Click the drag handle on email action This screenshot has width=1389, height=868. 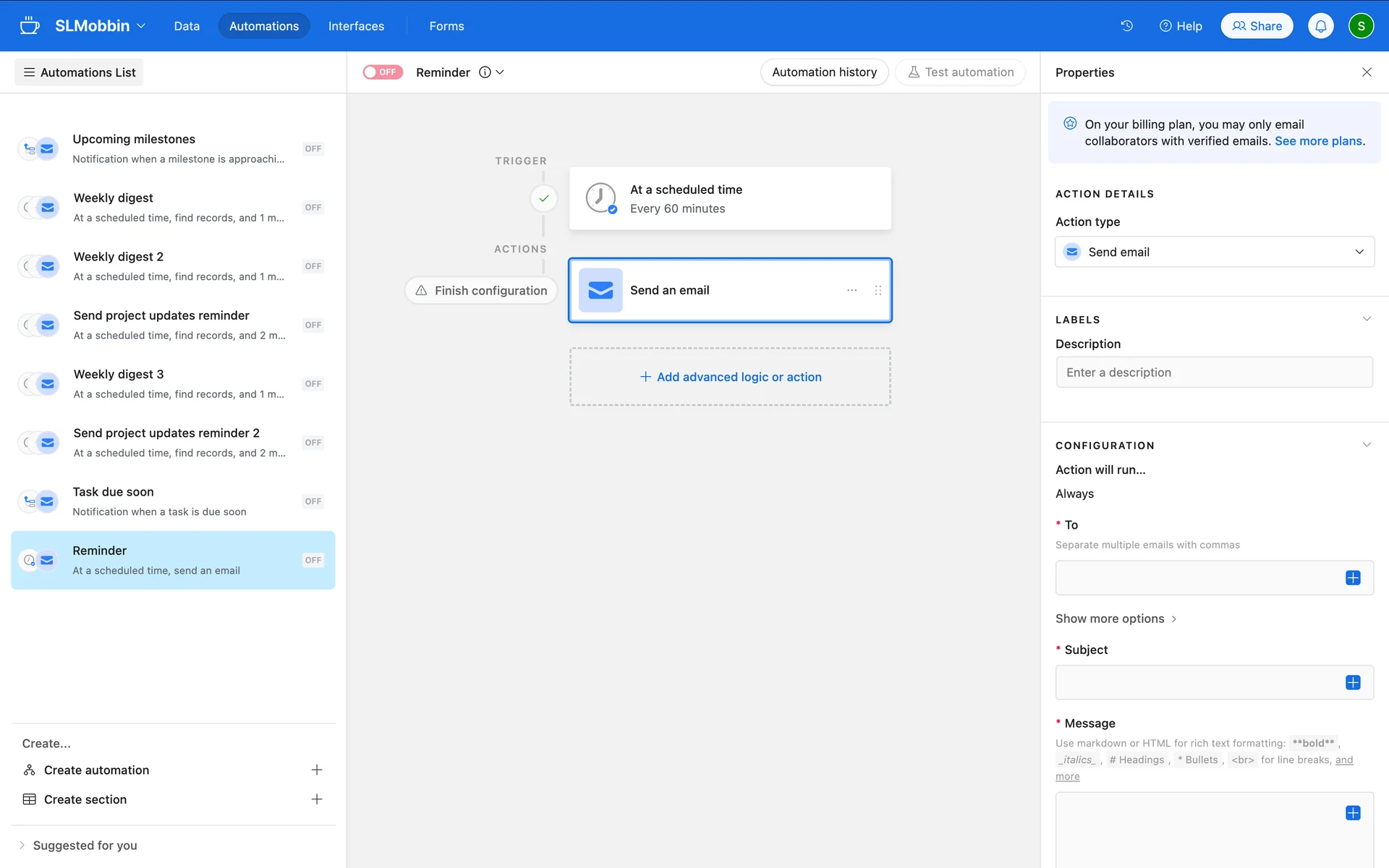point(878,290)
